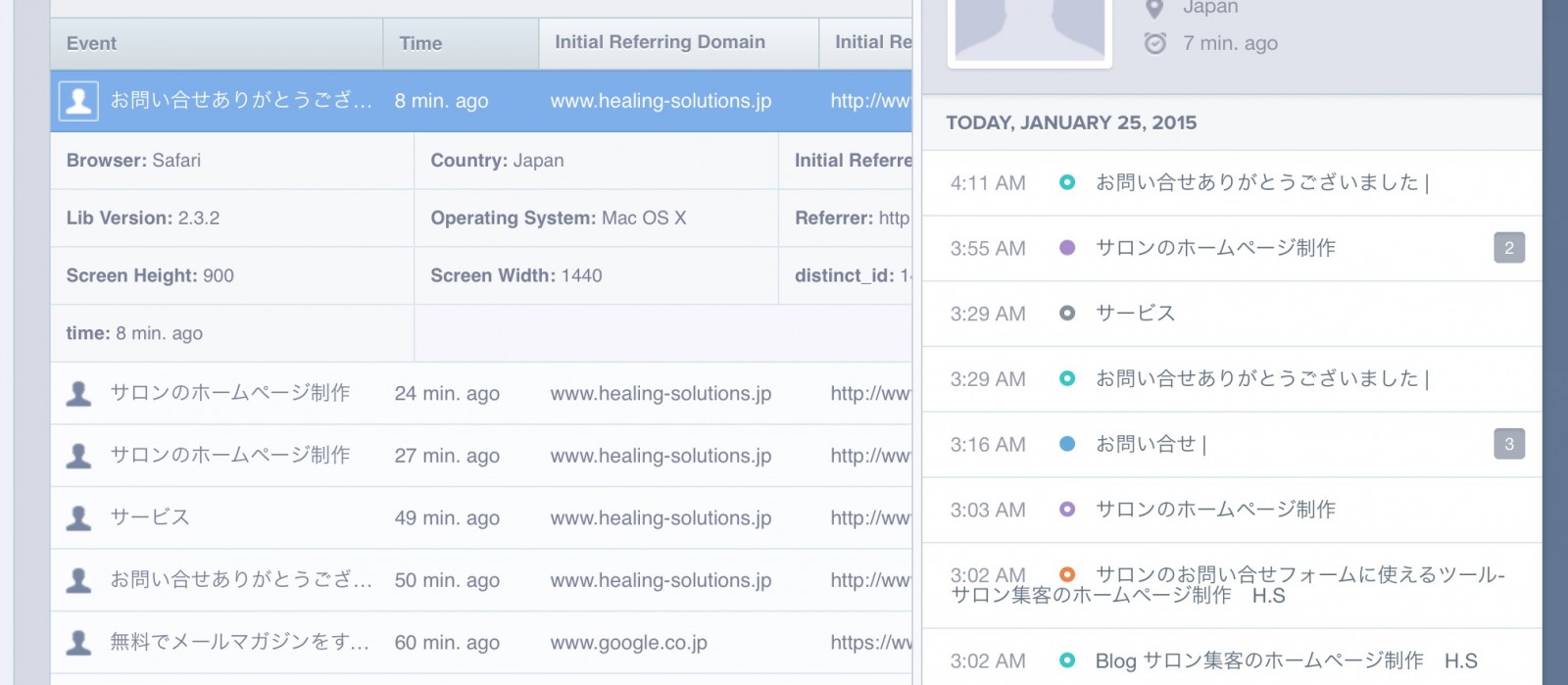Open Blog サロン集客のホームページ制作 entry
This screenshot has width=1568, height=685.
coord(1232,658)
